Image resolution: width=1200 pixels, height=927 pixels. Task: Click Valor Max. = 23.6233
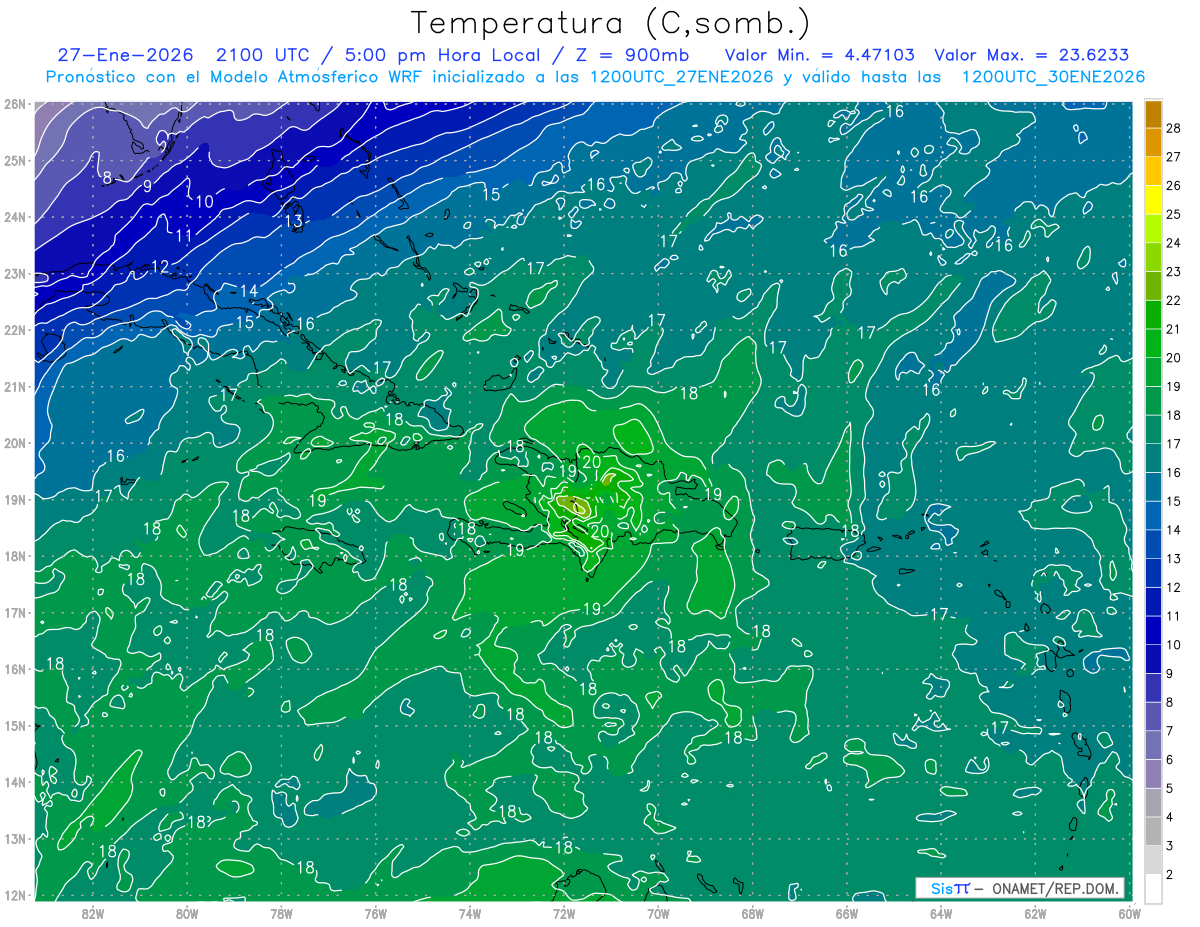(x=1032, y=55)
